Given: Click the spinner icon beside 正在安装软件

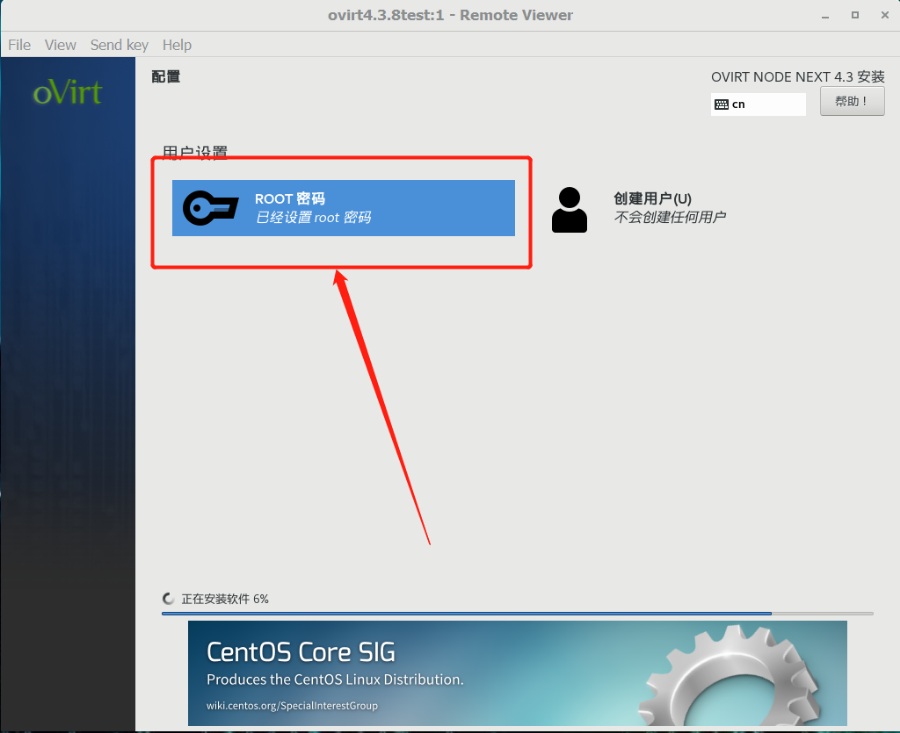Looking at the screenshot, I should click(x=168, y=599).
